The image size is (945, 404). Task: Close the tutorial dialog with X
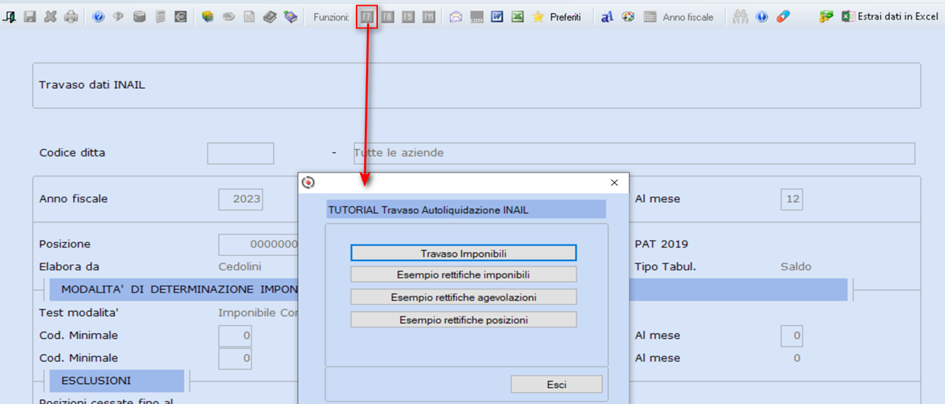pos(614,182)
